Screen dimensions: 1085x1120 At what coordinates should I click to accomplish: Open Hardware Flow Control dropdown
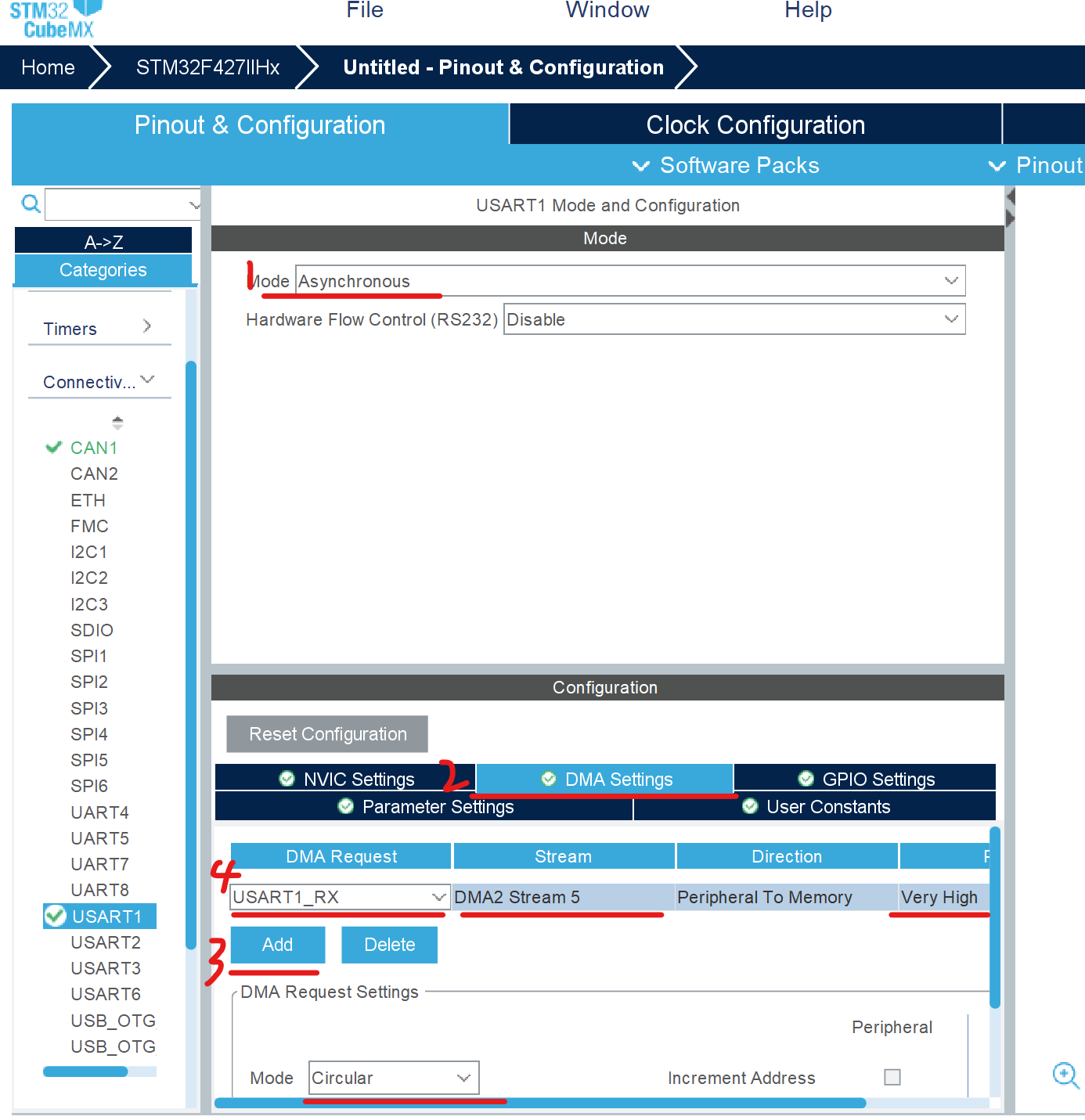pos(734,319)
